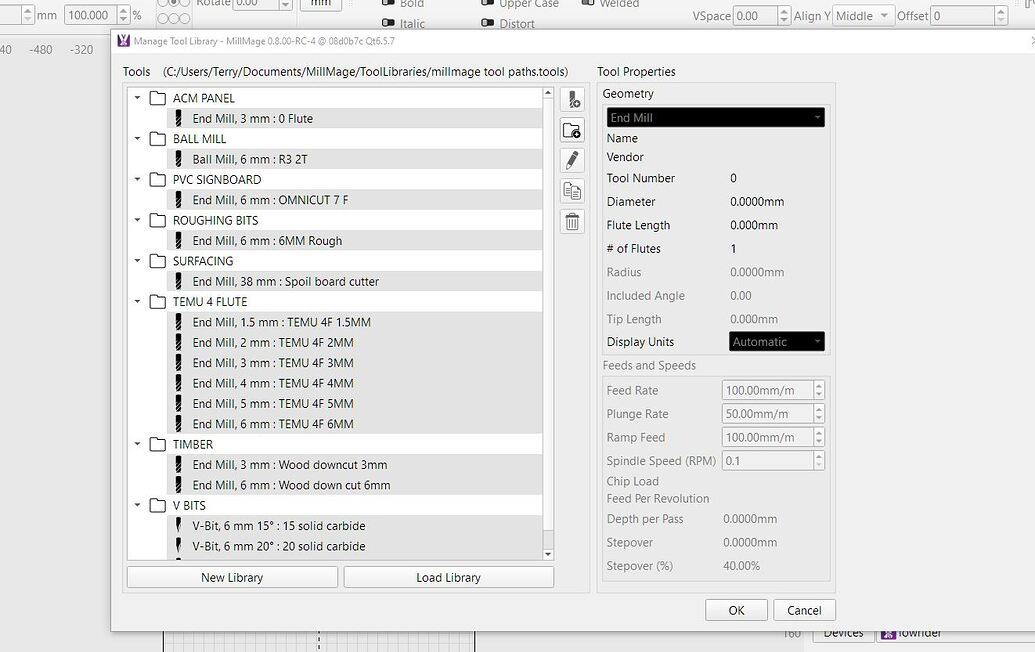Click the MillMage logo in the dialog title bar
The width and height of the screenshot is (1035, 652).
pyautogui.click(x=124, y=41)
